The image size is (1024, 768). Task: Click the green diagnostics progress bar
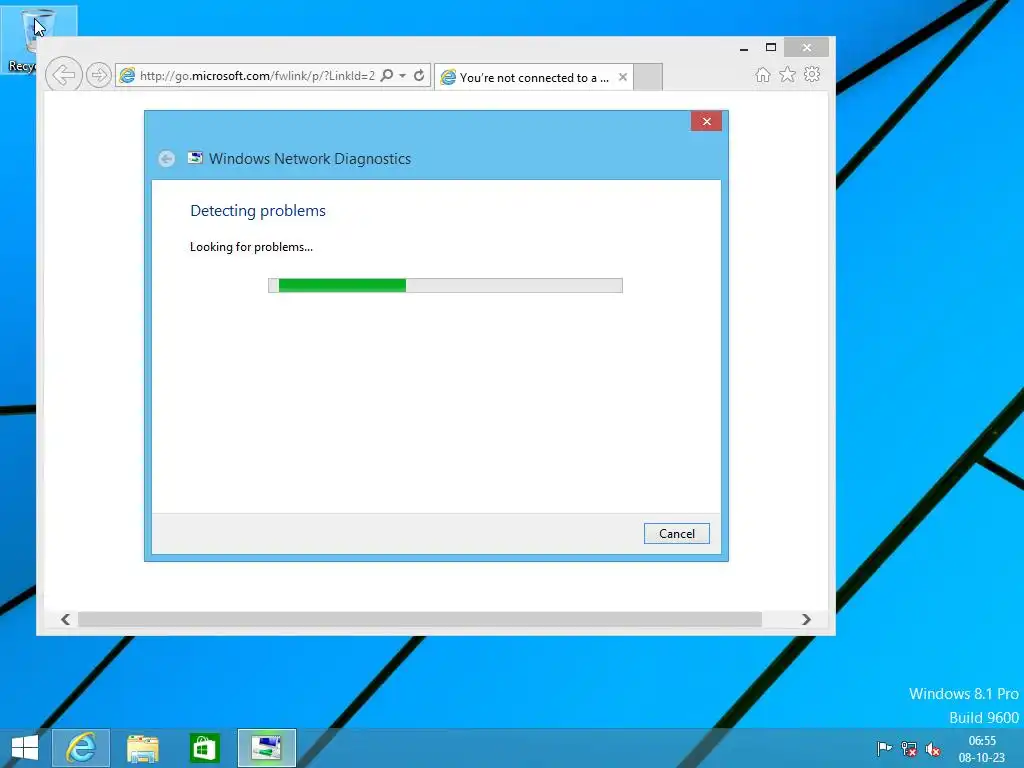tap(445, 285)
